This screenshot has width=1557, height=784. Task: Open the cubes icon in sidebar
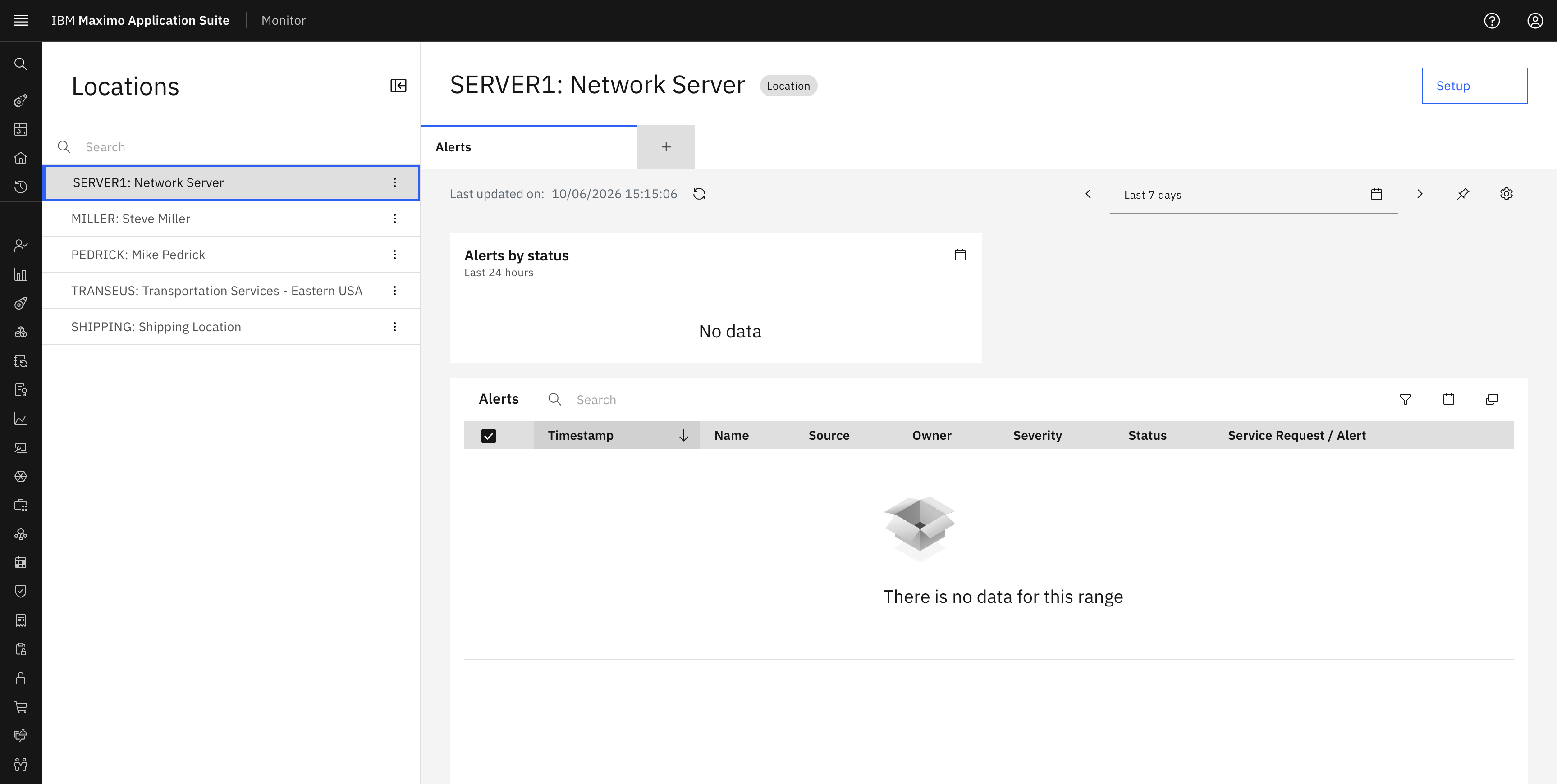21,332
